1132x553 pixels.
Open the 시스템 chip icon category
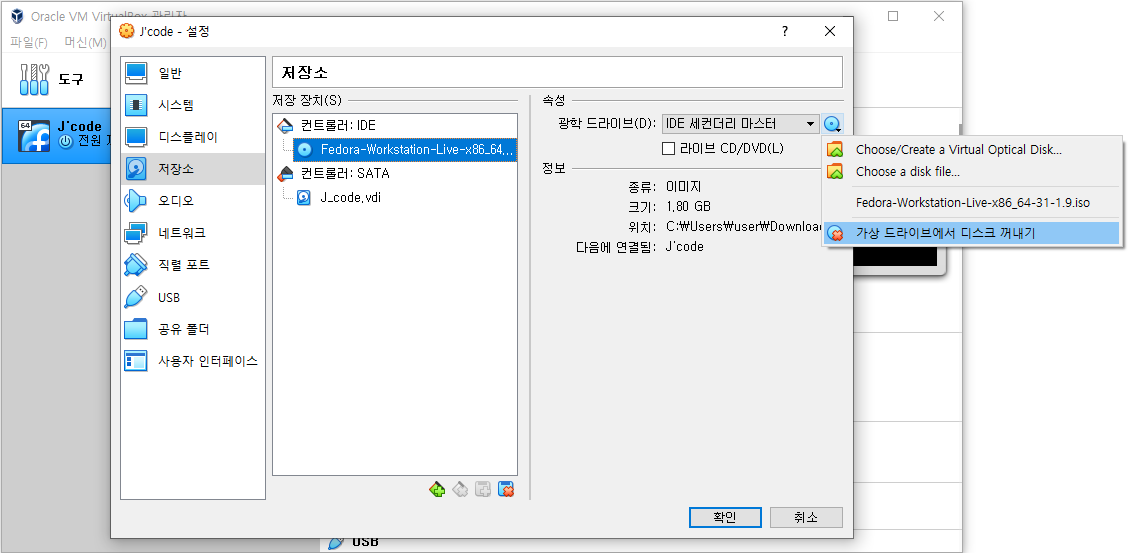click(136, 105)
